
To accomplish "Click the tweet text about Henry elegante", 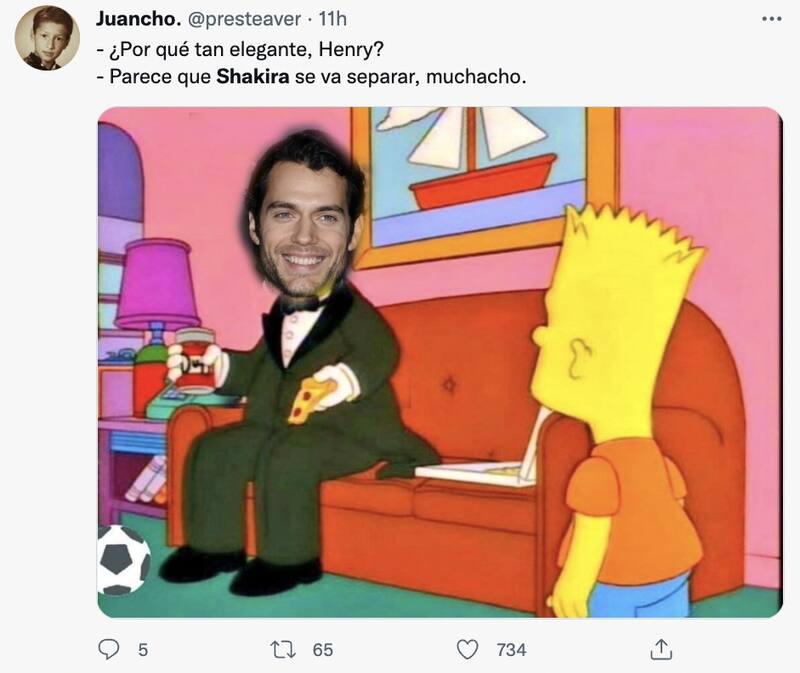I will pos(240,49).
